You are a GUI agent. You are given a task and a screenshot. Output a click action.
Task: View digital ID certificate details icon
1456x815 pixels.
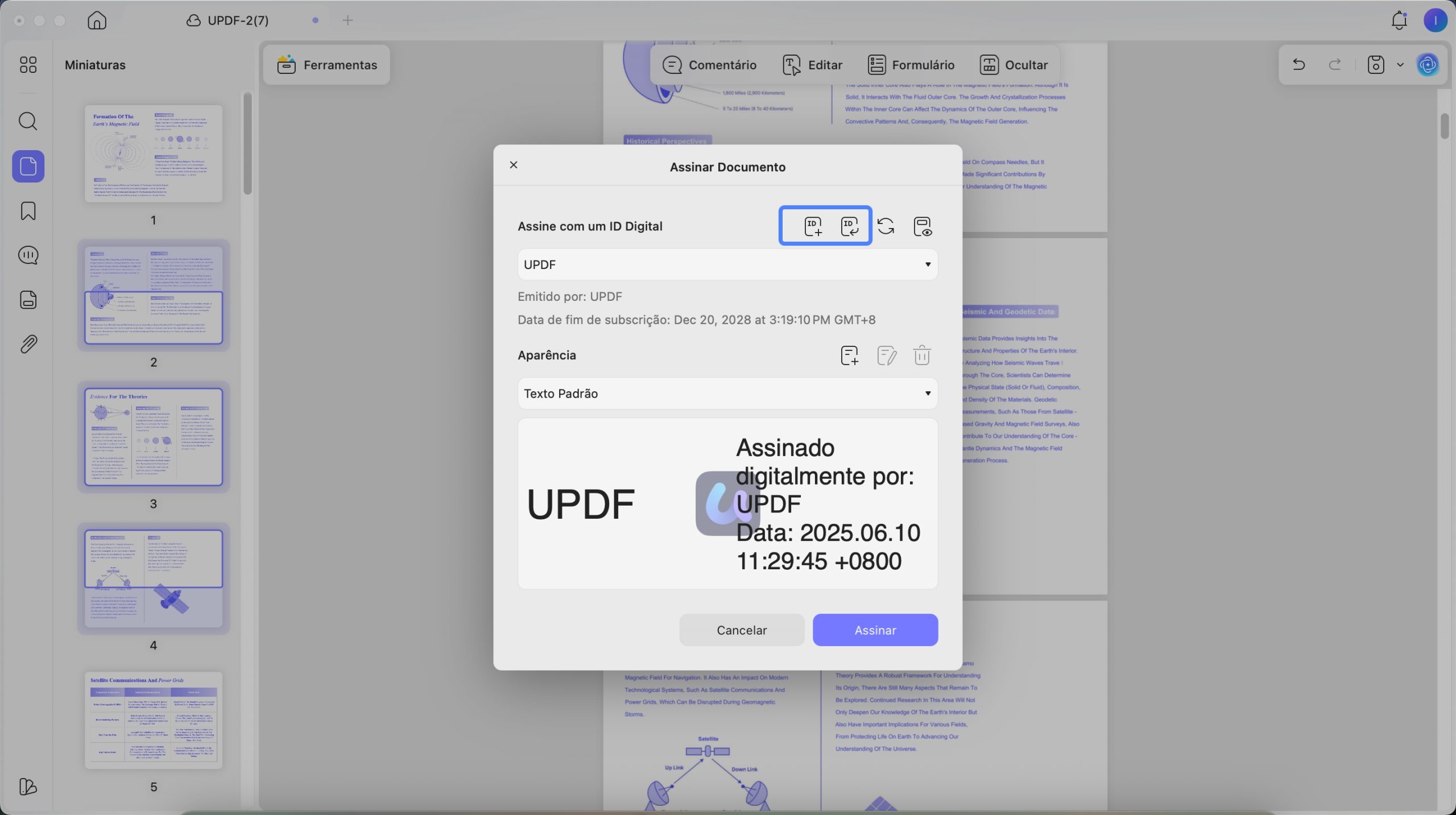(x=923, y=226)
